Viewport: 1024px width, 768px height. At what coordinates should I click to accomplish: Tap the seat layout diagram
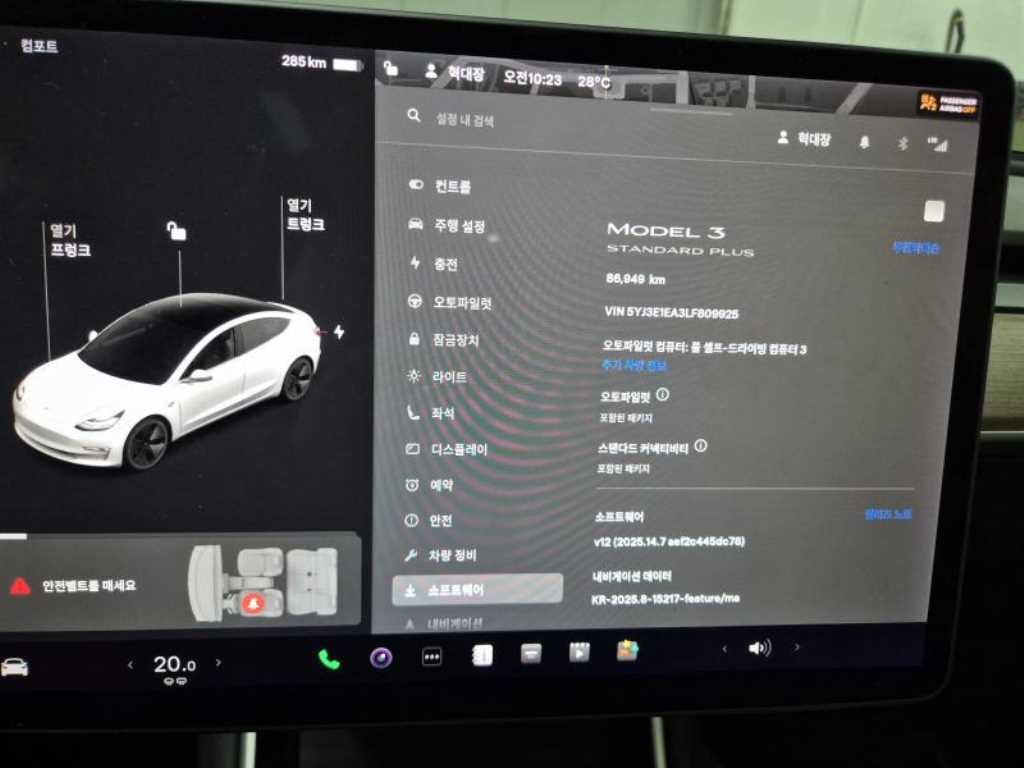(263, 583)
